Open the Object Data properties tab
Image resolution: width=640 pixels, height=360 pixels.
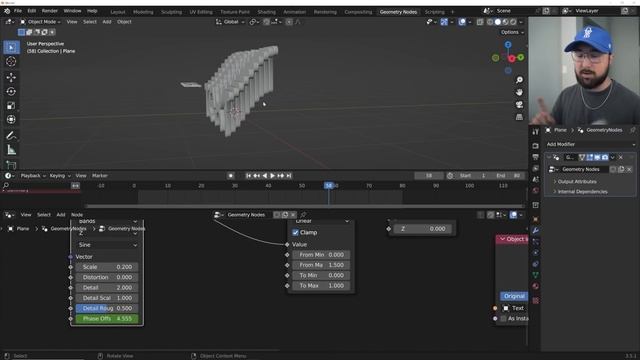tap(536, 275)
